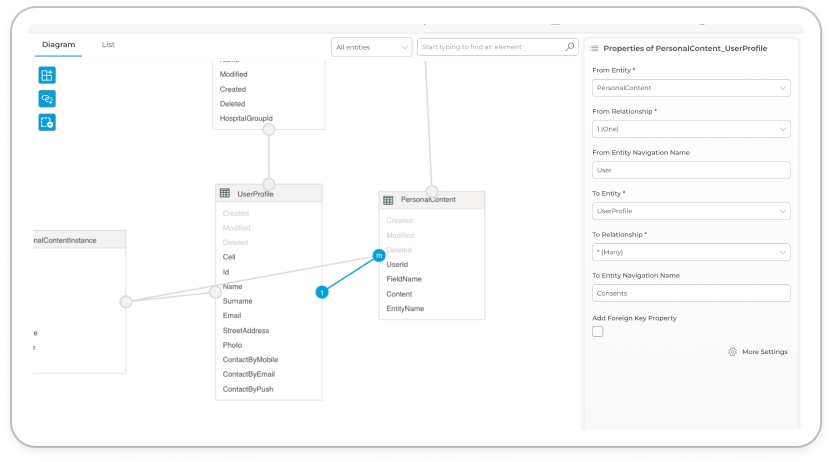Screen dimensions: 833x462
Task: Click the From Entity Navigation Name field
Action: [691, 170]
